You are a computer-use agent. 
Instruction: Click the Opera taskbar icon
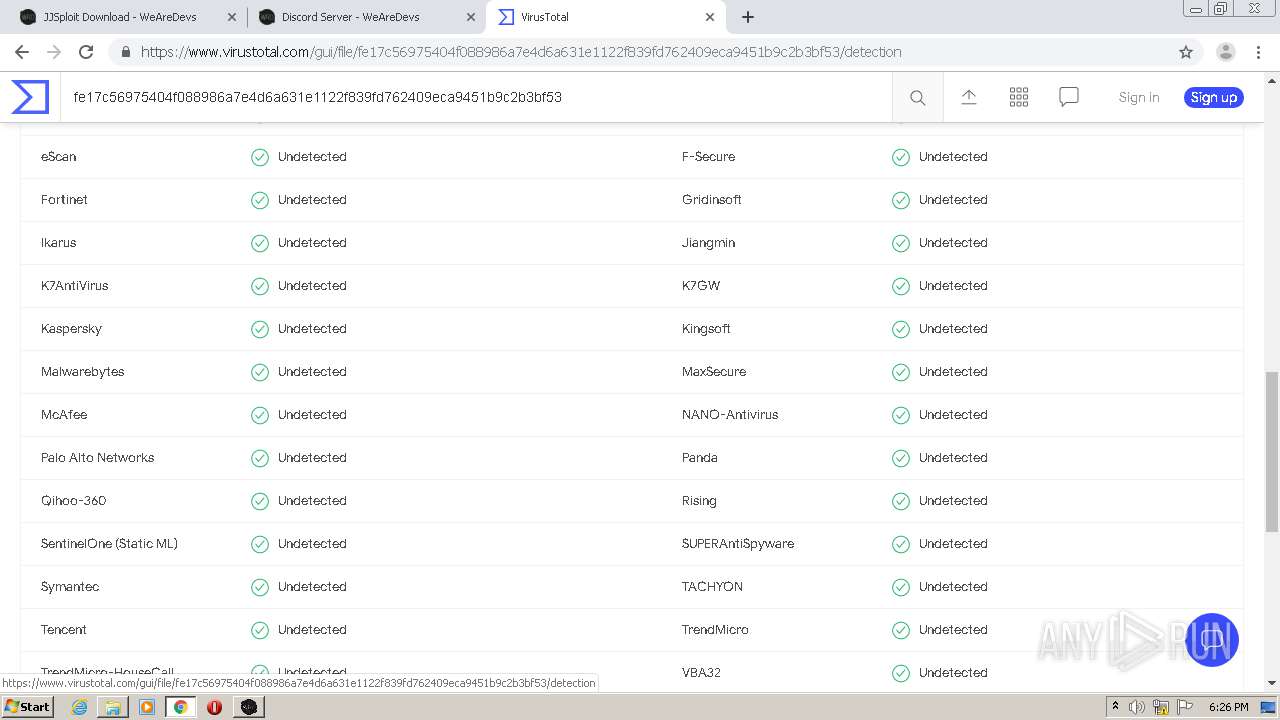[214, 707]
